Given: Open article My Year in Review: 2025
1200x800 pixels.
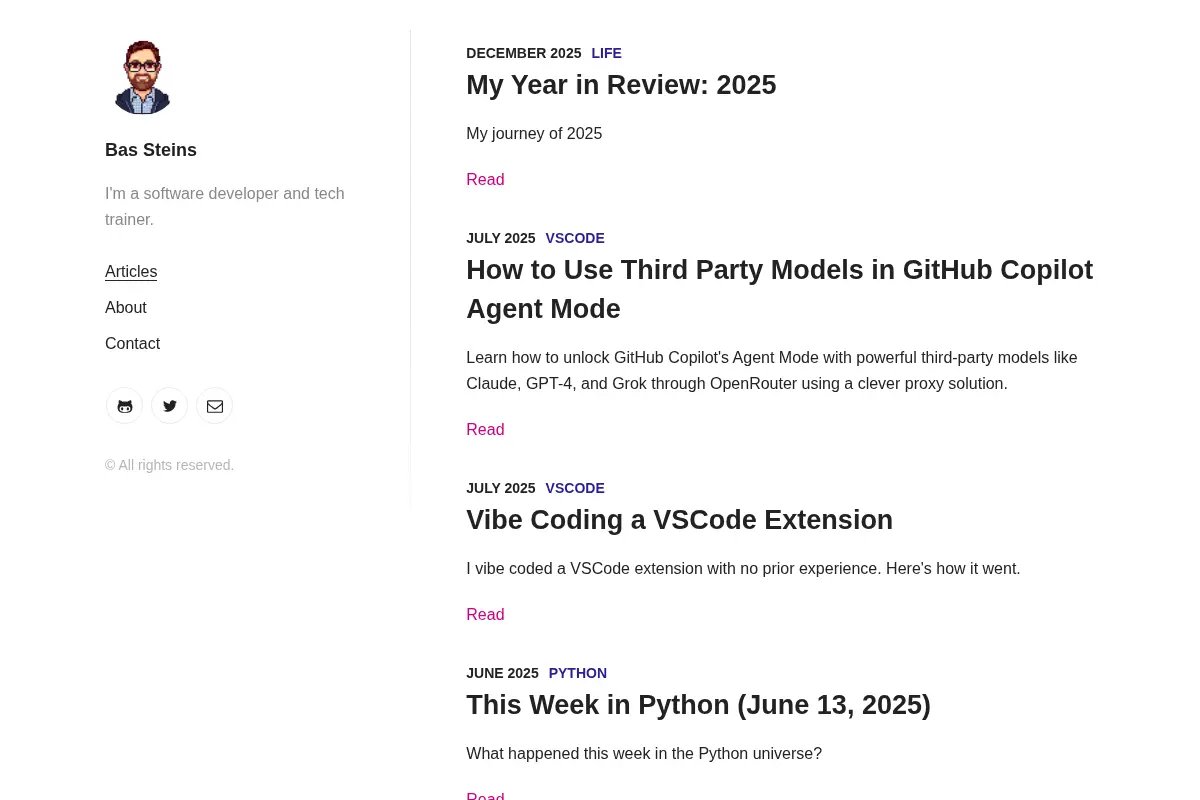Looking at the screenshot, I should pos(621,85).
